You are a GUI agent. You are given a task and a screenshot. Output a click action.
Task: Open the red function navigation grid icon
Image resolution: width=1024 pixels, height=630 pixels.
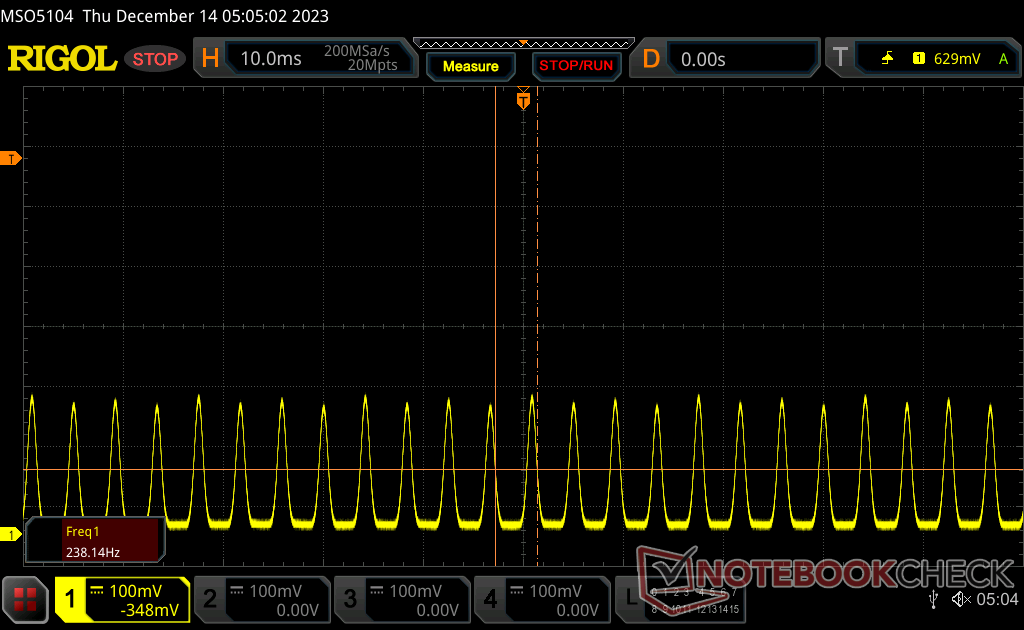[x=25, y=600]
